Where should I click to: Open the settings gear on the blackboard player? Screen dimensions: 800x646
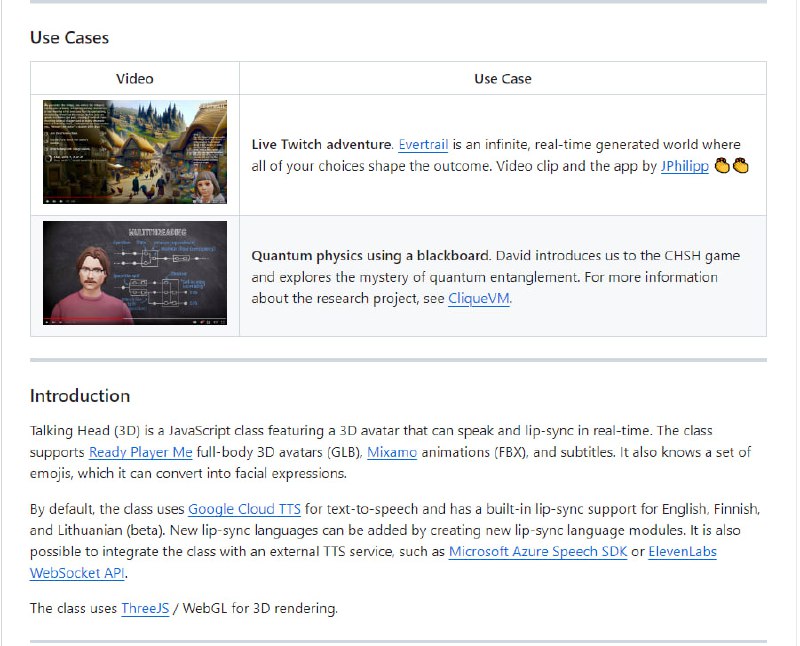208,322
